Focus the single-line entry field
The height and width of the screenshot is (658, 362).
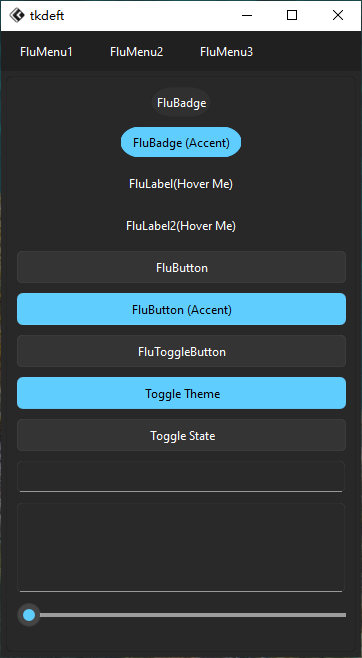coord(181,477)
